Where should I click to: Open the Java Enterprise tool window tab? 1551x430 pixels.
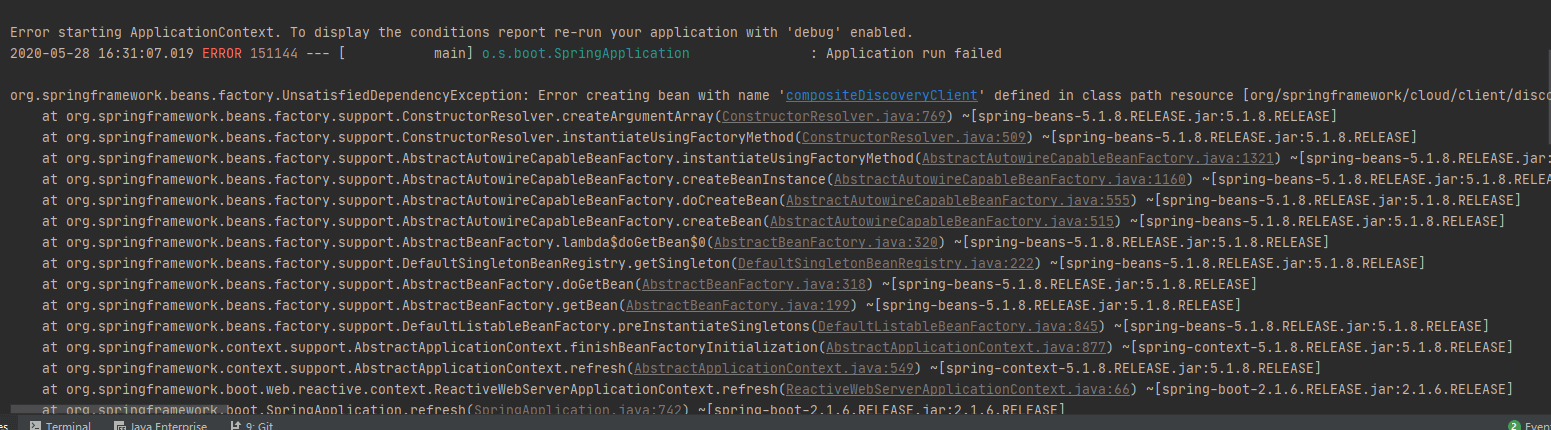[167, 425]
